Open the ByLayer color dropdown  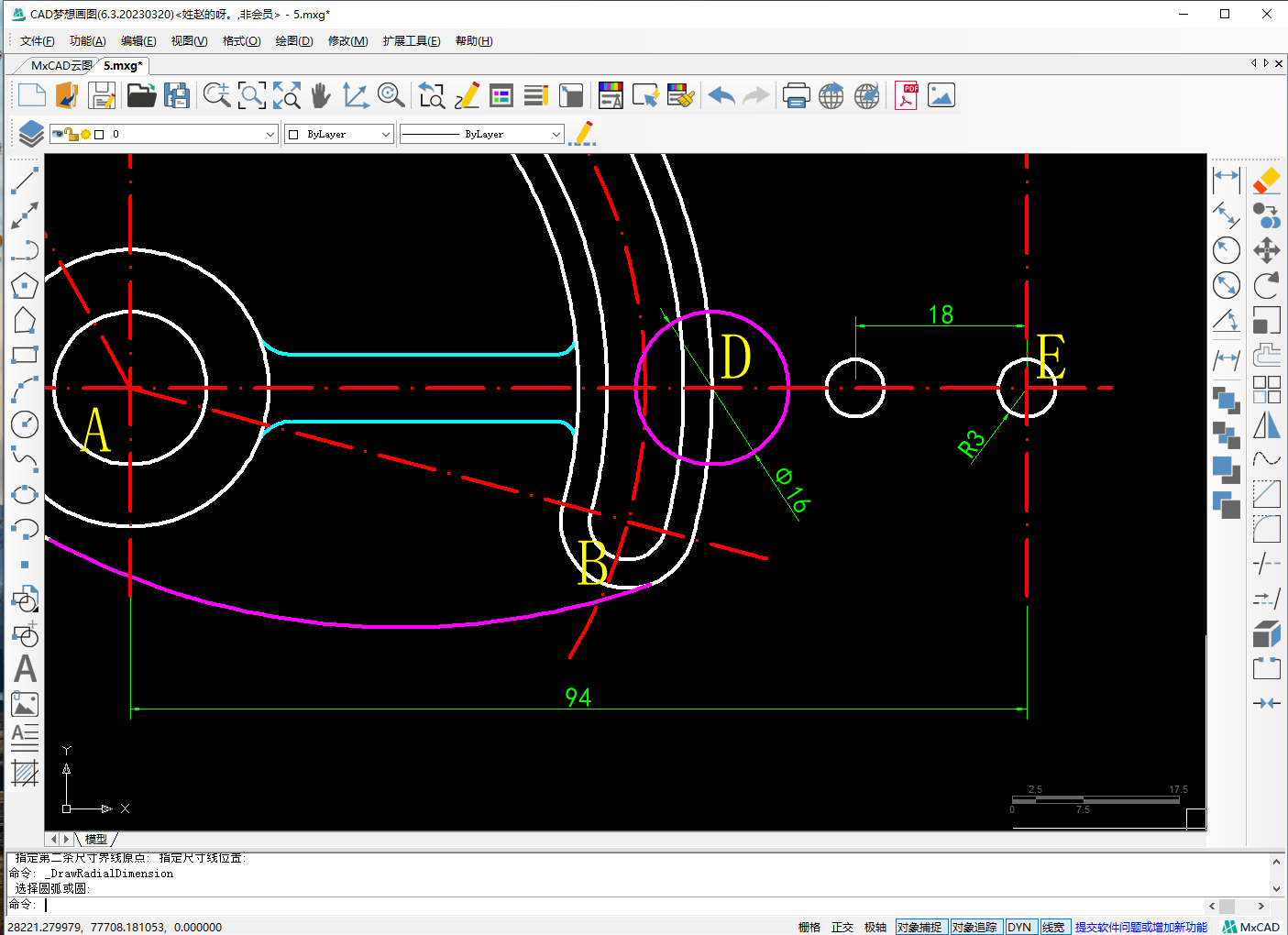coord(385,134)
